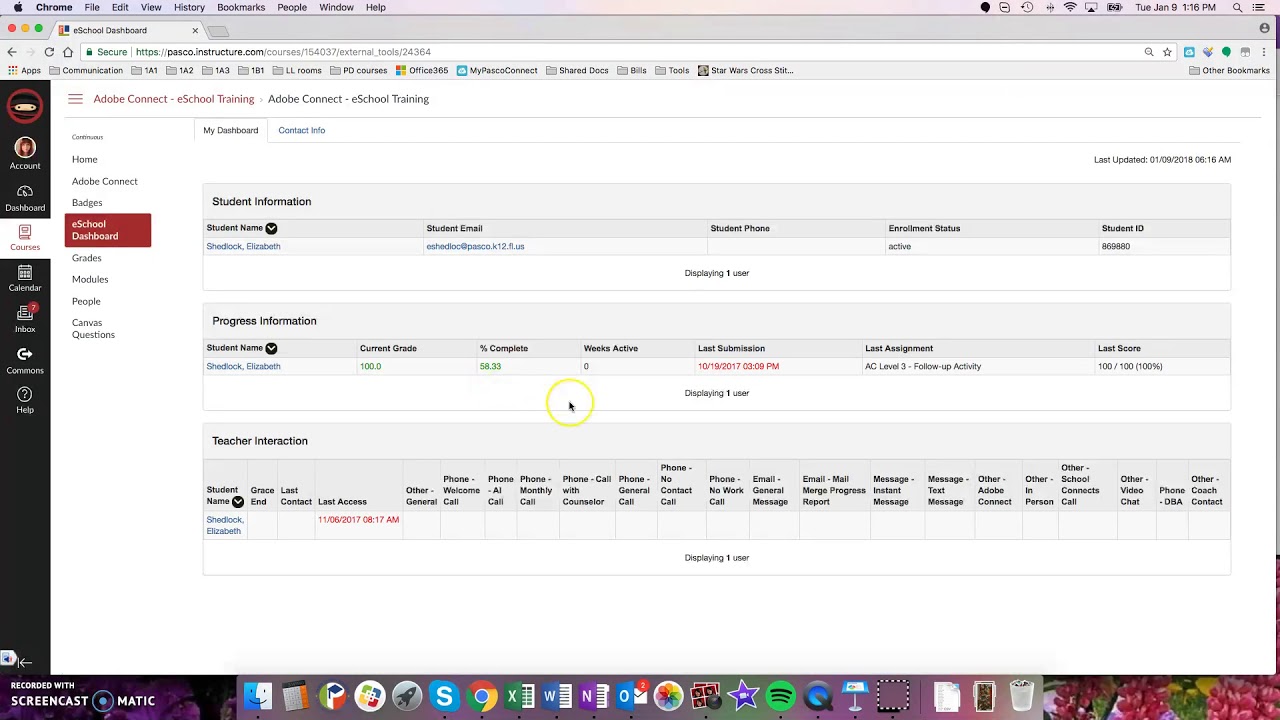Open Excel from the Dock
Viewport: 1280px width, 720px height.
pos(519,696)
